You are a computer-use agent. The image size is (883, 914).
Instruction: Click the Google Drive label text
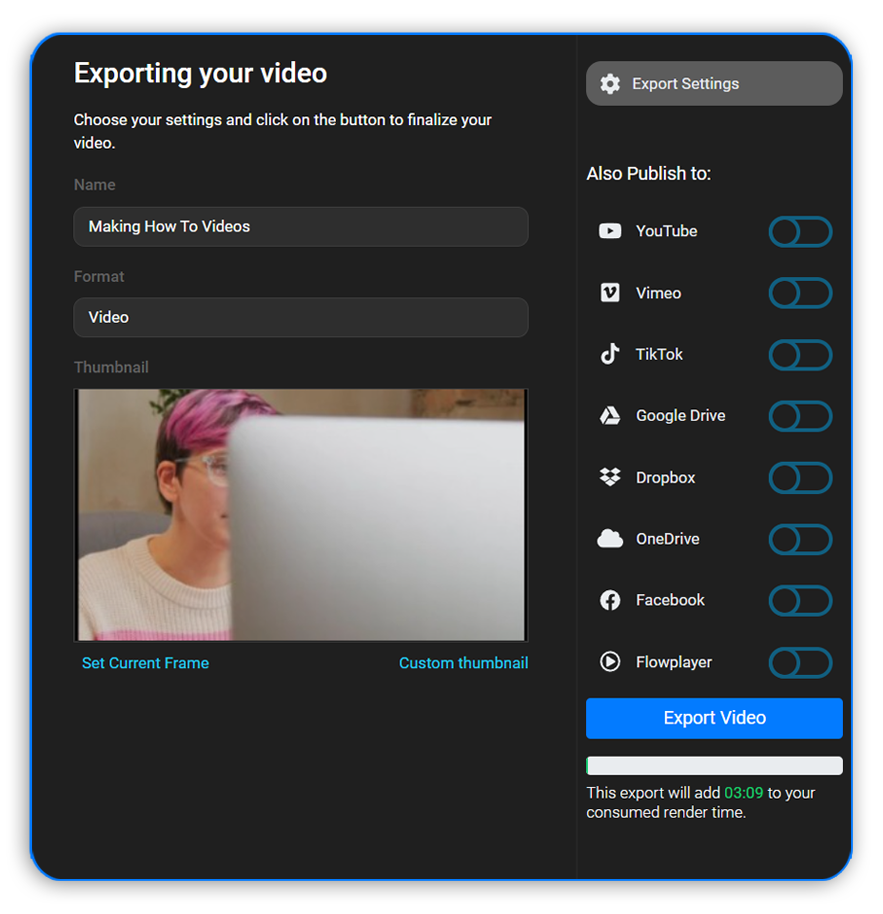coord(680,416)
